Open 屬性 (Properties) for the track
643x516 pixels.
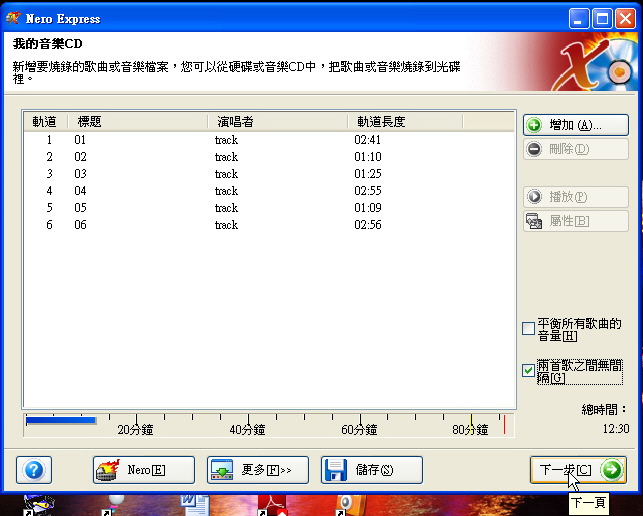point(575,221)
